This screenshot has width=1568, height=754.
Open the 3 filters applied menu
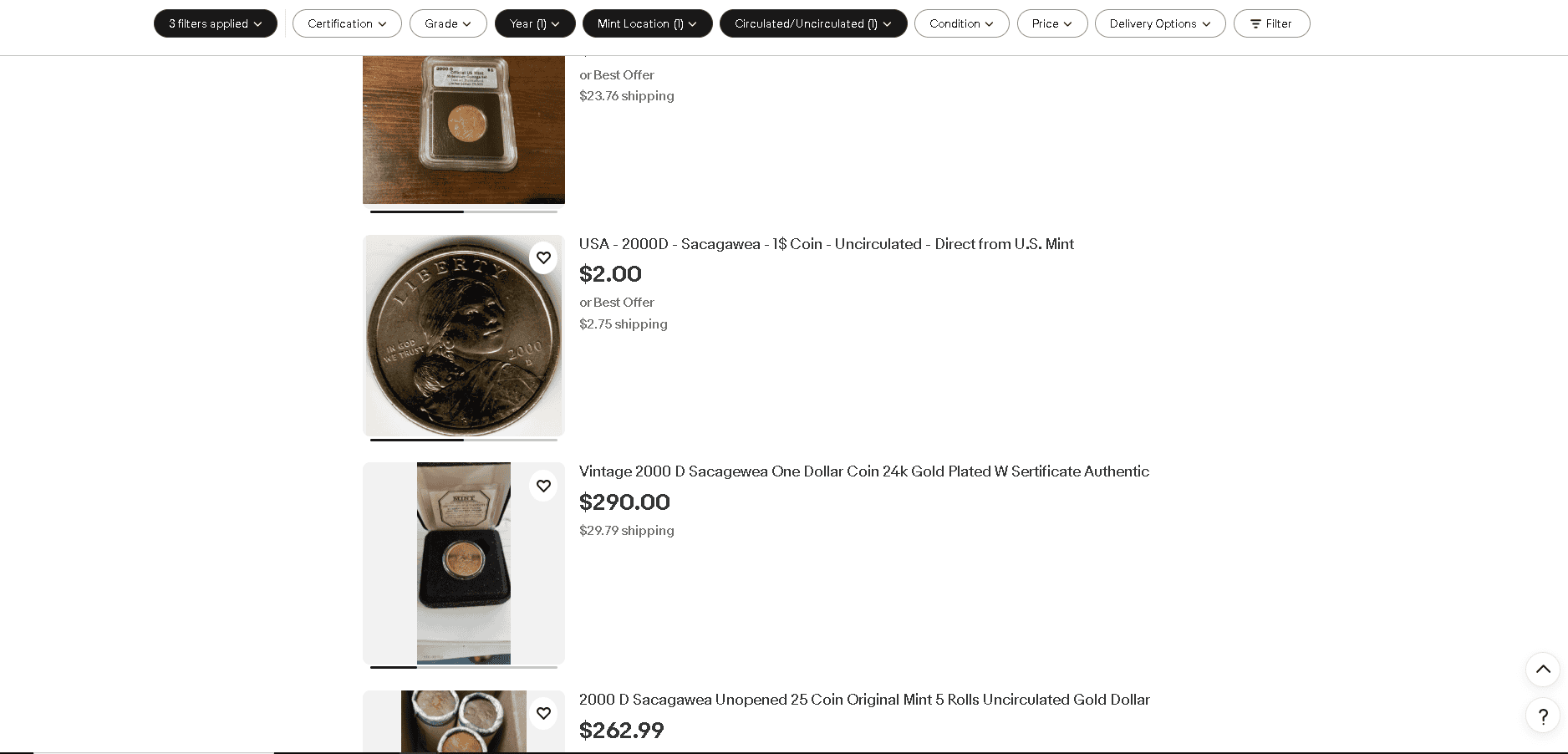pos(215,23)
